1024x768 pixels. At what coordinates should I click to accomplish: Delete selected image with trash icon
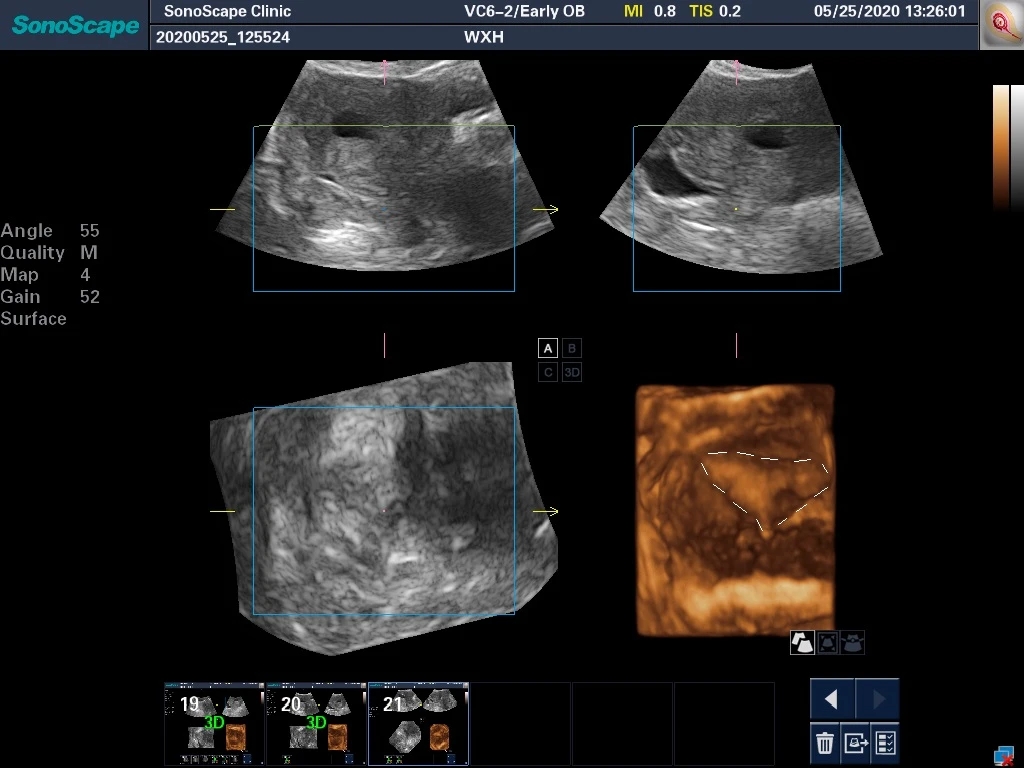[825, 743]
